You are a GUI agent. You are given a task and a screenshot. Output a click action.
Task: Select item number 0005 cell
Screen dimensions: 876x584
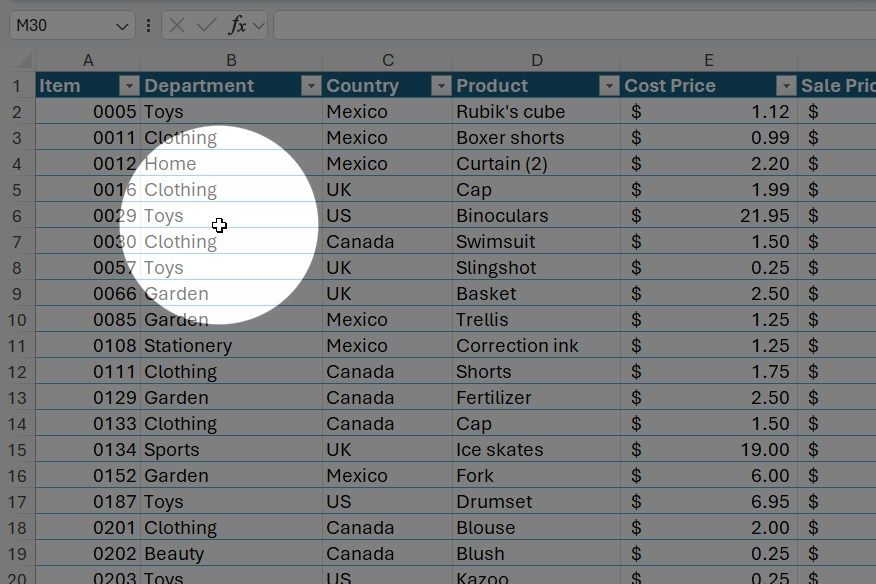88,112
